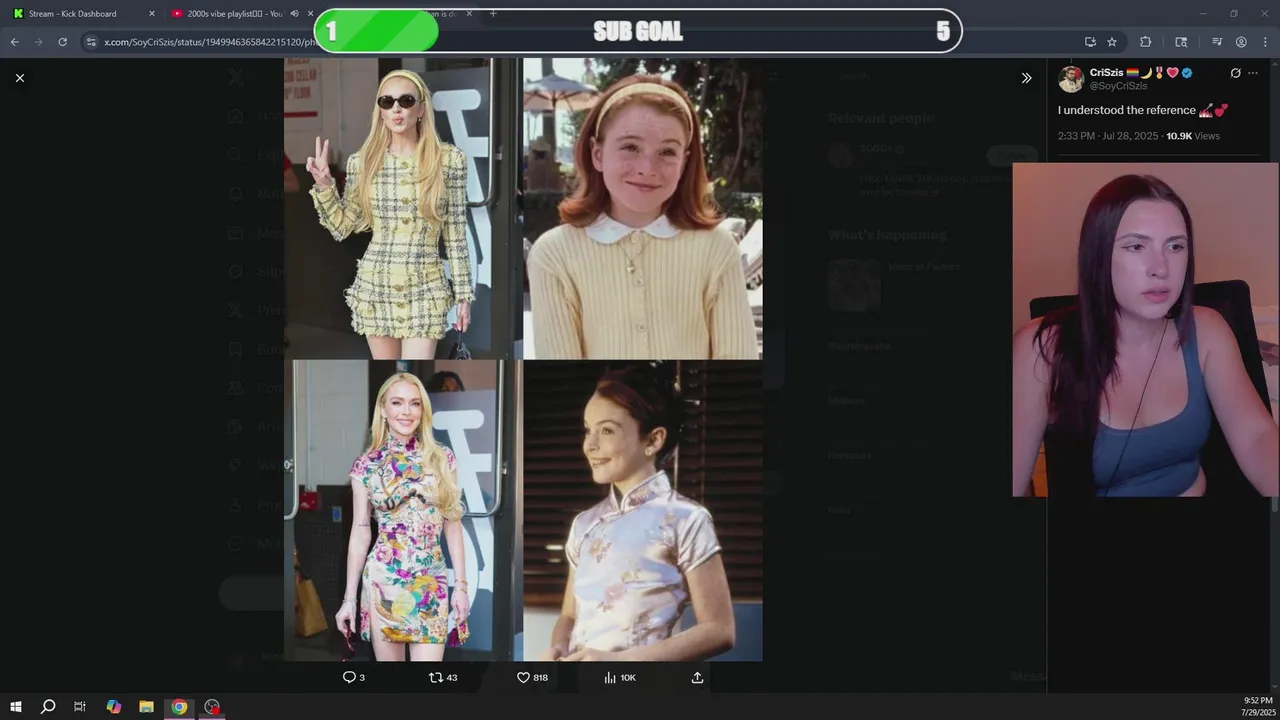Click the 10.9K Views text
The height and width of the screenshot is (720, 1280).
(1193, 136)
